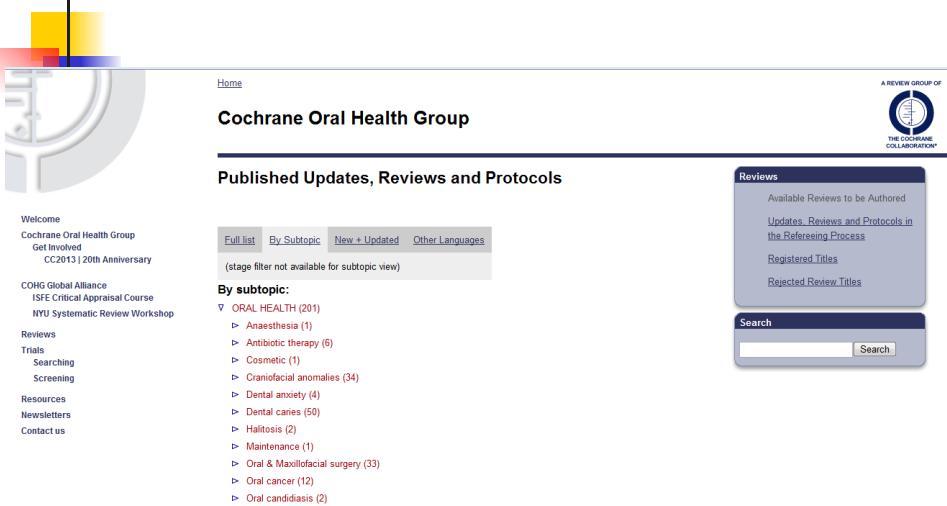Select the Oral cancer (12) subtopic
Viewport: 947px width, 506px height.
tap(280, 481)
